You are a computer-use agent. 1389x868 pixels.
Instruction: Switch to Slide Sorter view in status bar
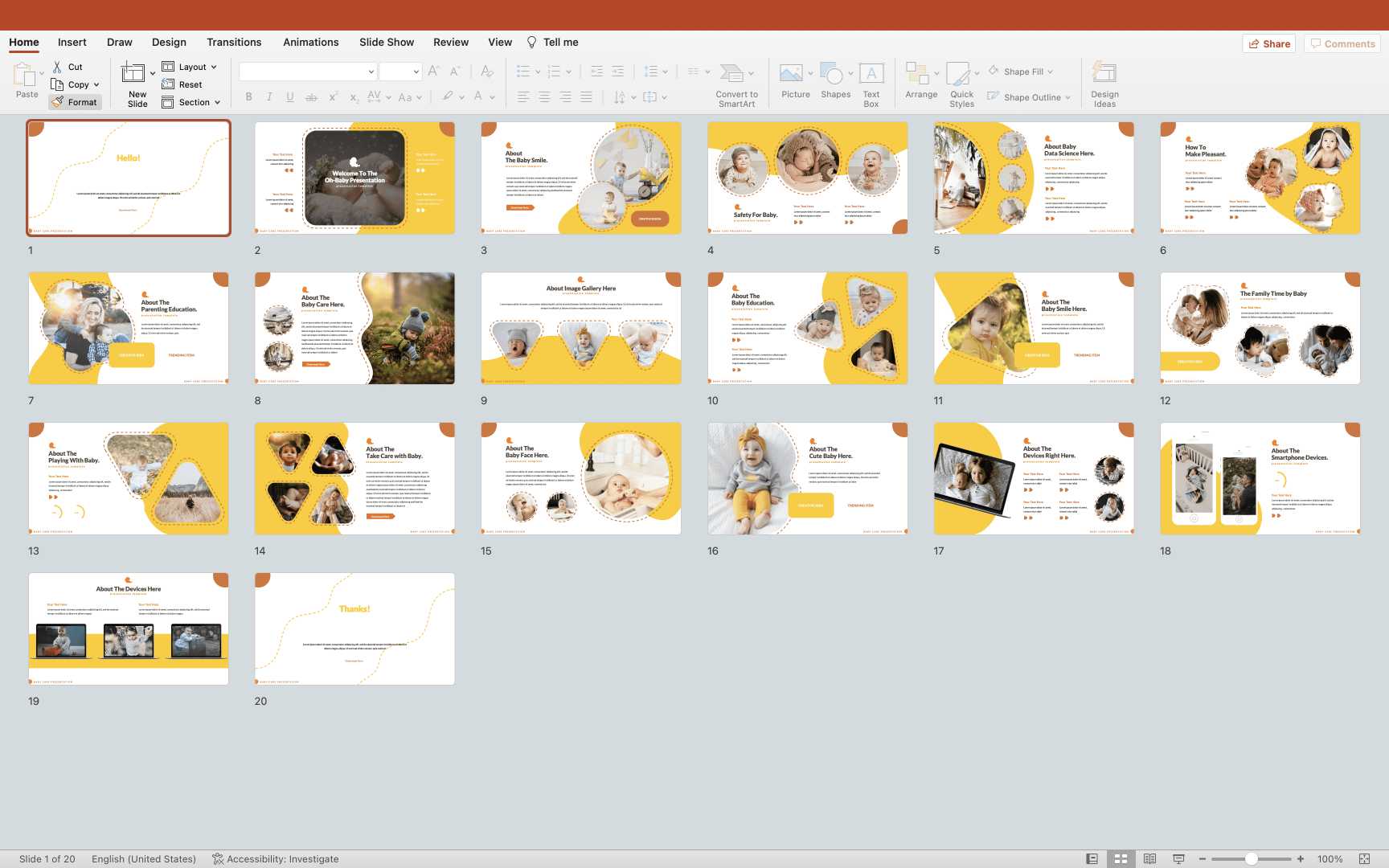tap(1121, 859)
